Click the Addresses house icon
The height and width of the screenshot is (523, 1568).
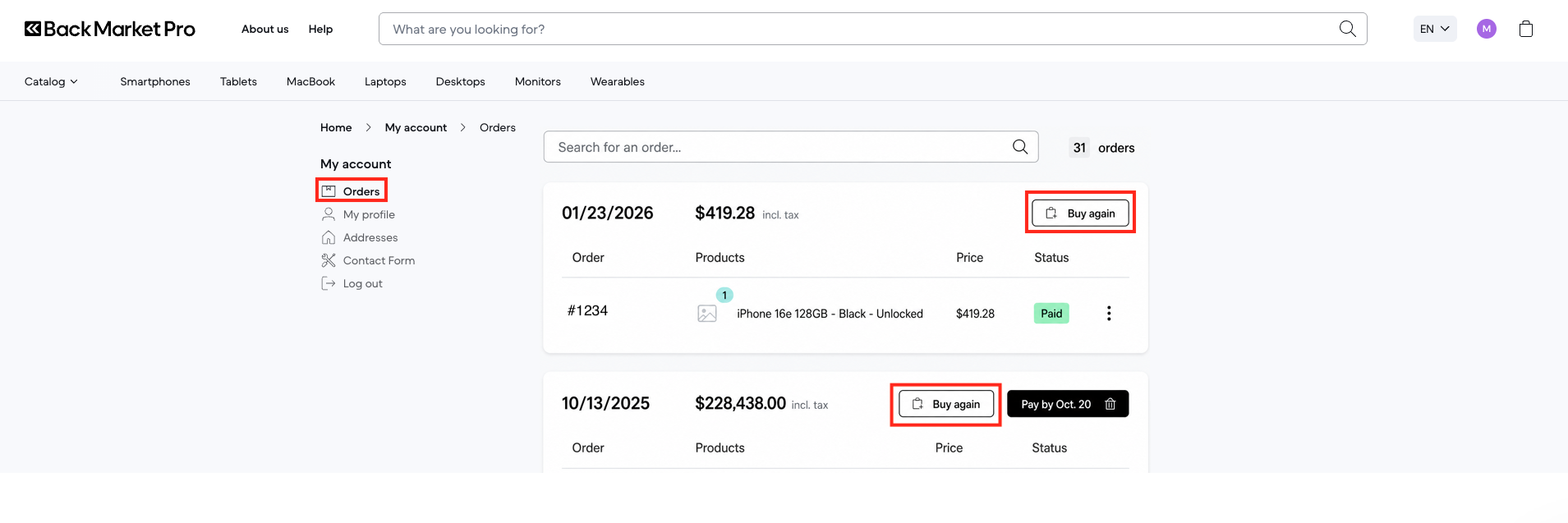(328, 236)
